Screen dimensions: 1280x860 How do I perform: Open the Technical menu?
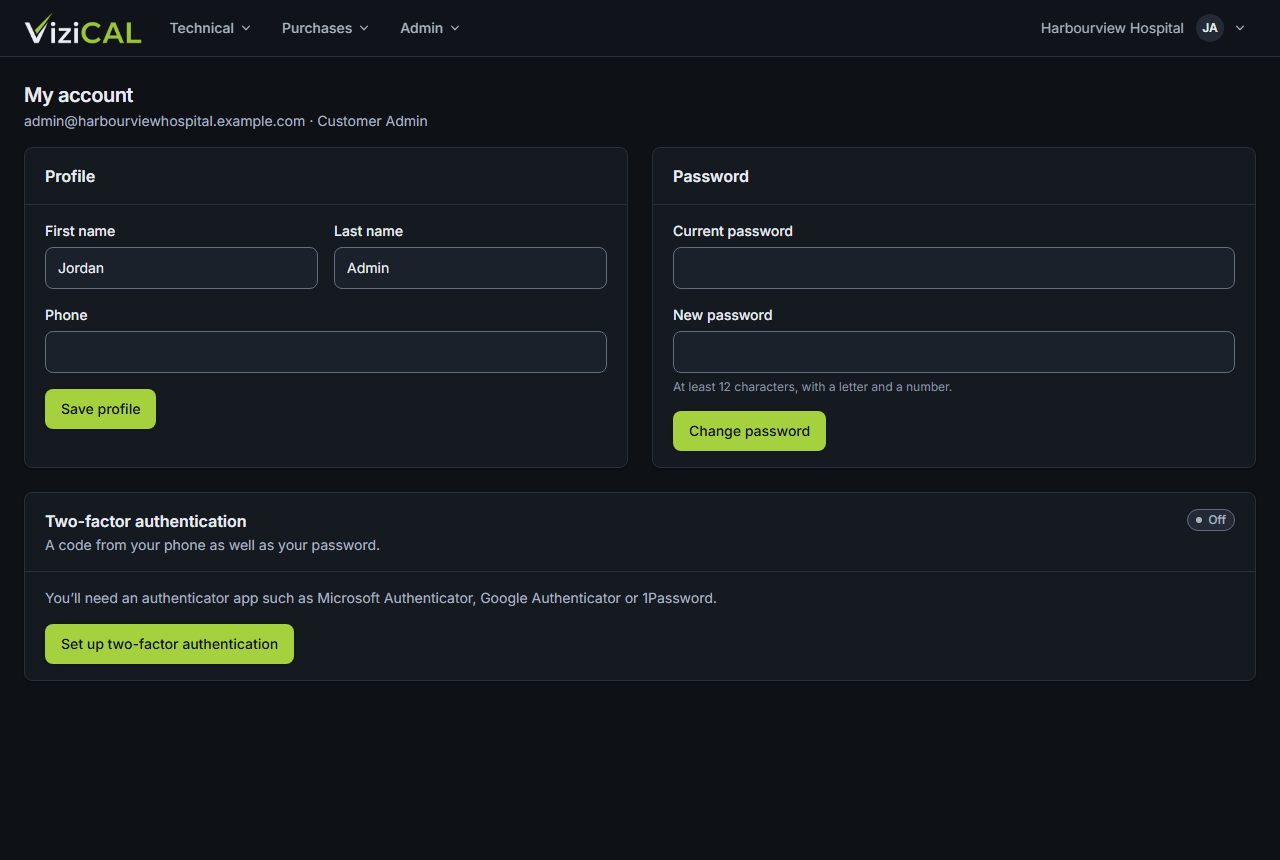(x=210, y=28)
